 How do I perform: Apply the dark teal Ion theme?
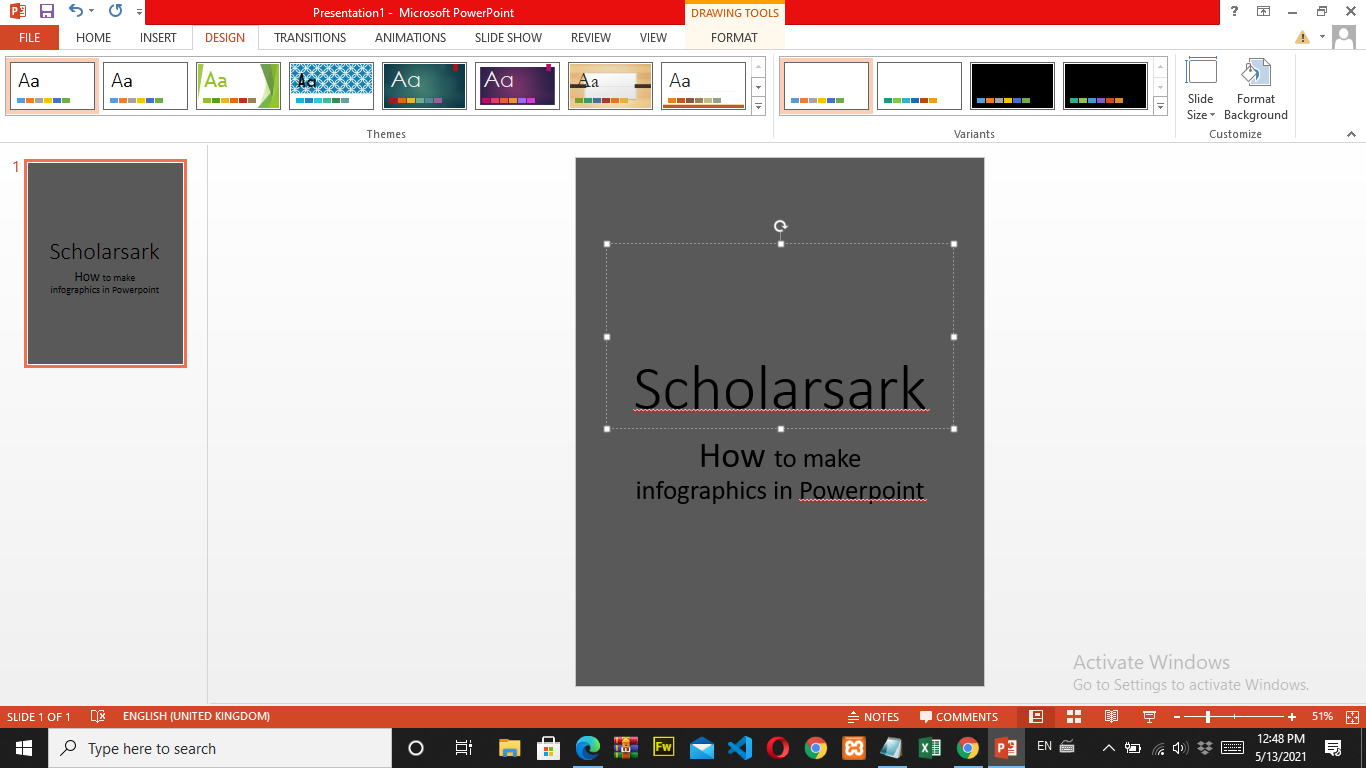coord(424,86)
